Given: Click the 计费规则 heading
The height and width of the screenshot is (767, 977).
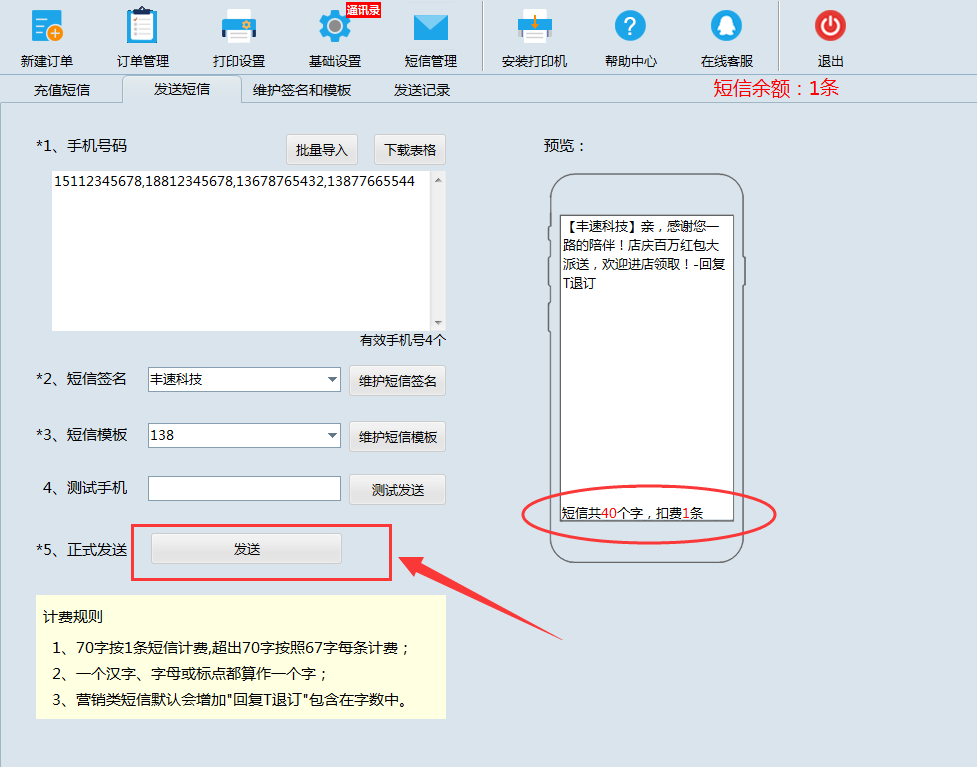Looking at the screenshot, I should click(x=72, y=617).
